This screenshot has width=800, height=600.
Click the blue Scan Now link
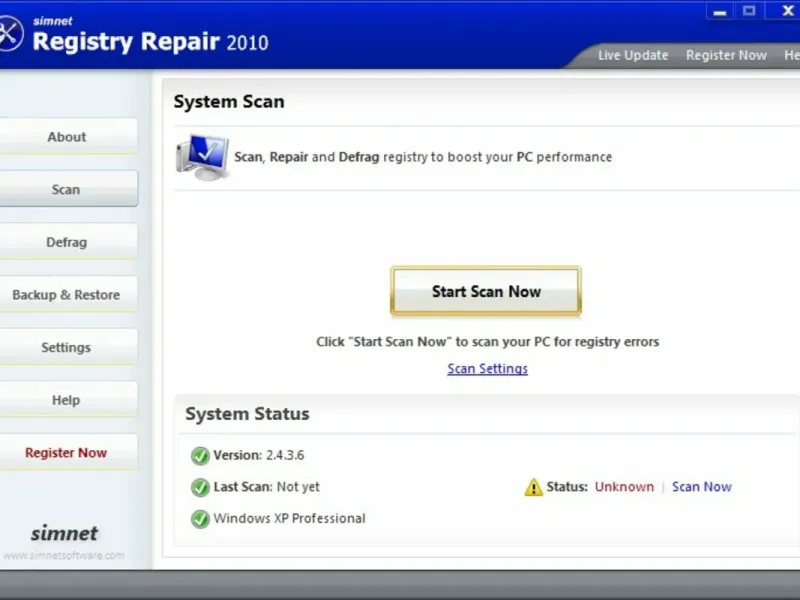[702, 487]
